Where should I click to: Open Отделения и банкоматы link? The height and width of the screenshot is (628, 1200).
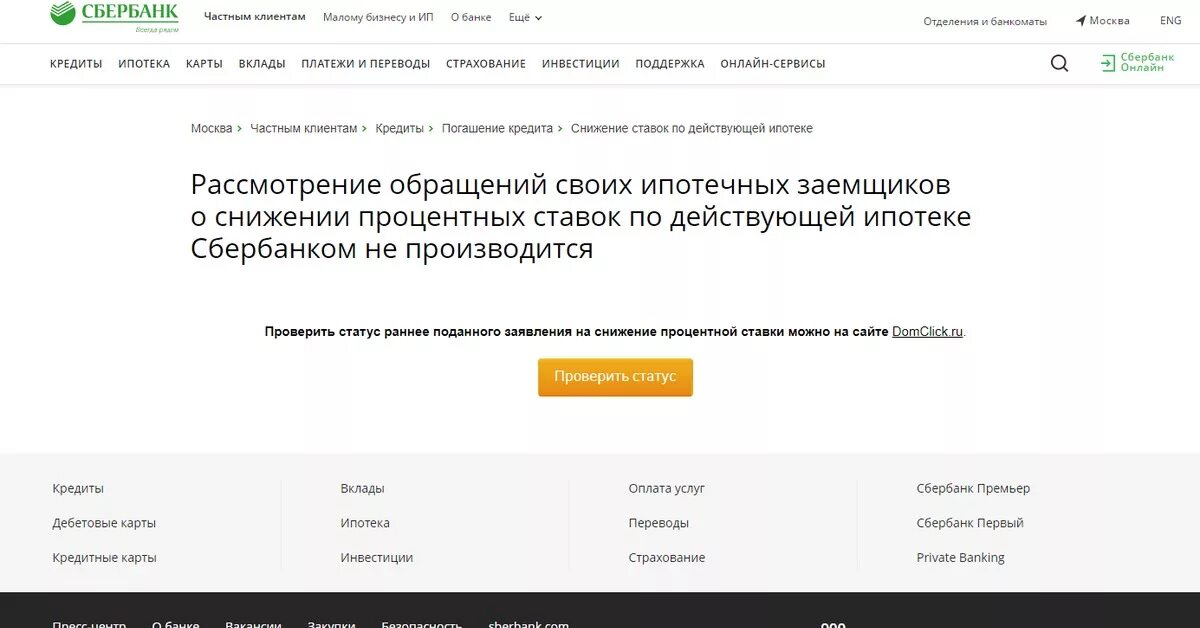point(985,21)
